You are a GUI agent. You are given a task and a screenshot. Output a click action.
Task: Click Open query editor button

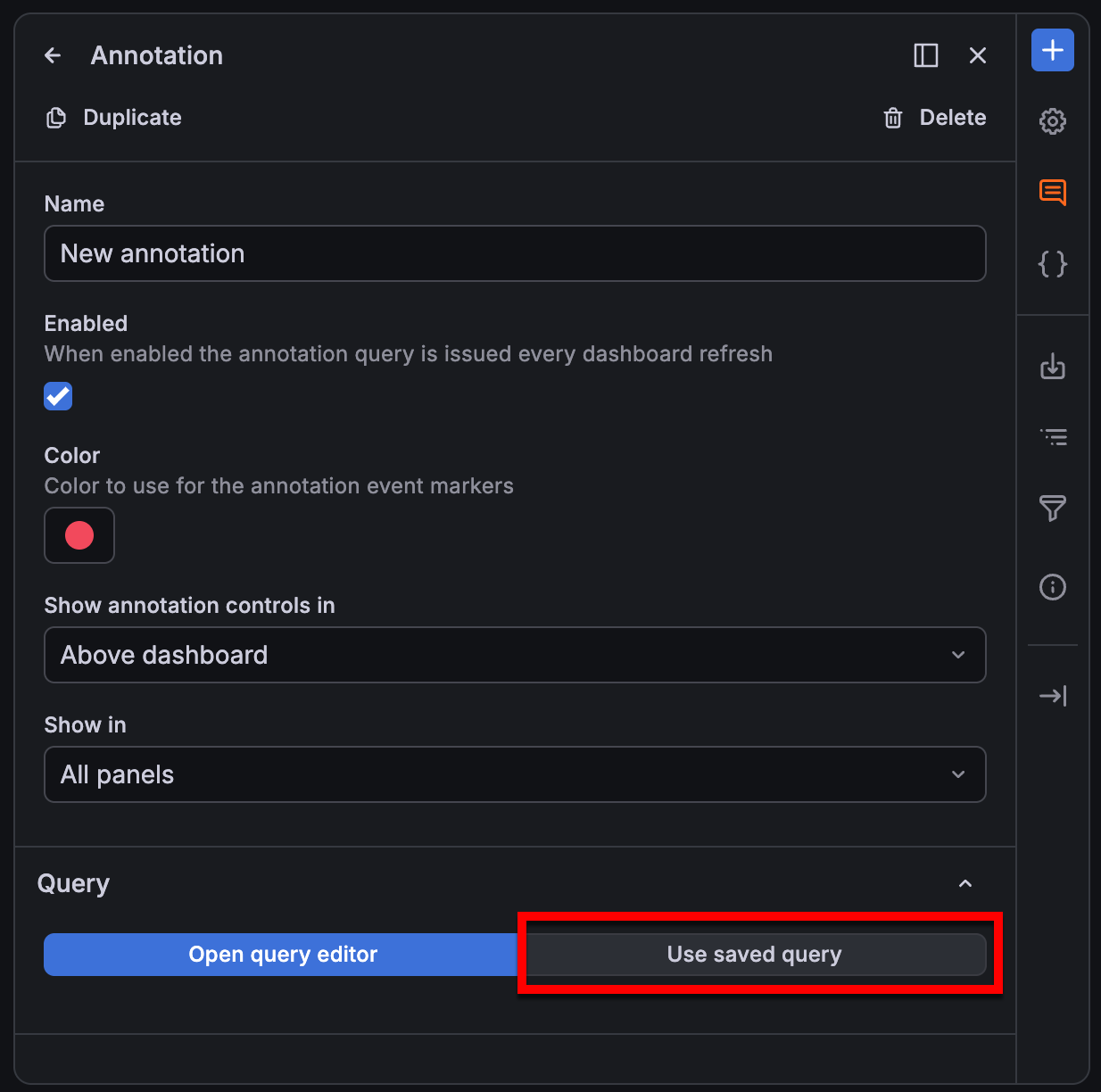pyautogui.click(x=283, y=955)
